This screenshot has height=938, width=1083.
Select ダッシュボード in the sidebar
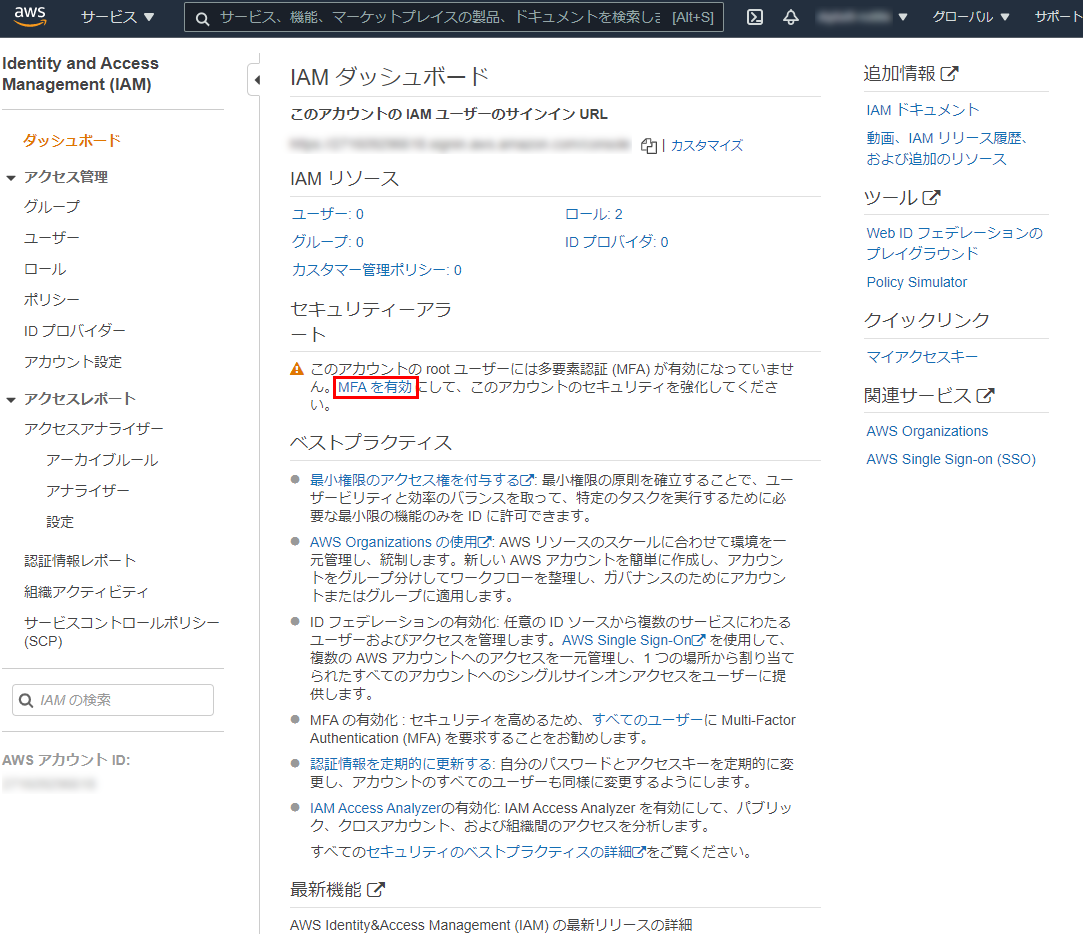(x=72, y=140)
